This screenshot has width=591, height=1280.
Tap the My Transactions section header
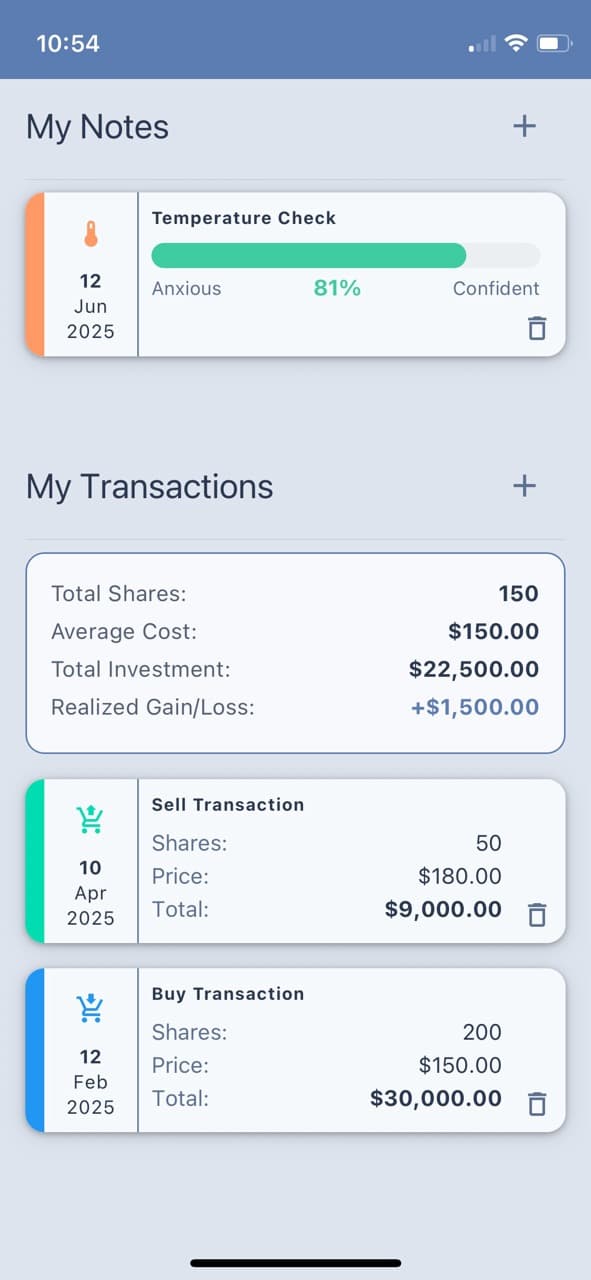click(148, 486)
